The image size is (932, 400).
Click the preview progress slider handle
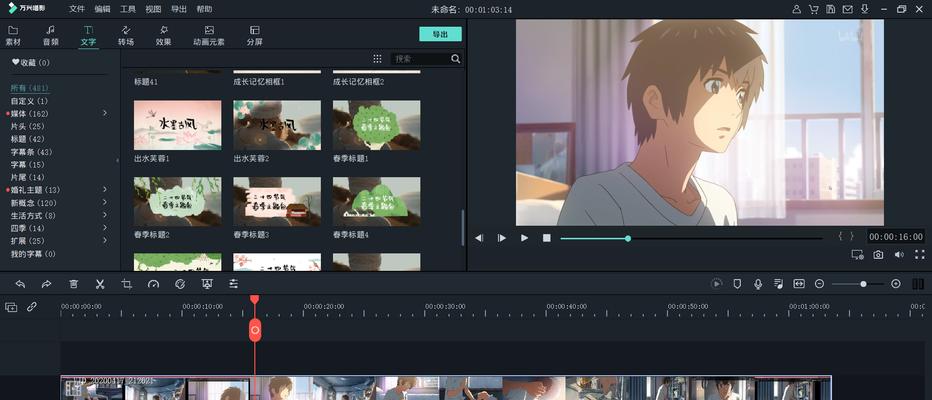tap(628, 238)
